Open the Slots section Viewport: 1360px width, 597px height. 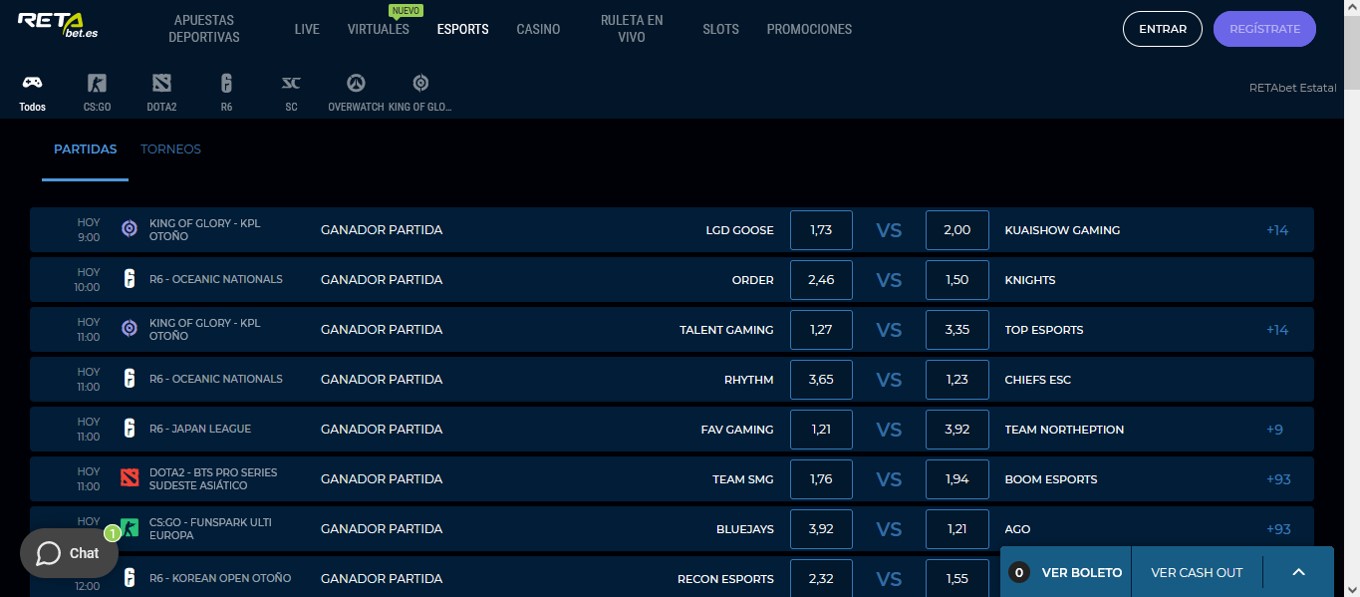721,29
